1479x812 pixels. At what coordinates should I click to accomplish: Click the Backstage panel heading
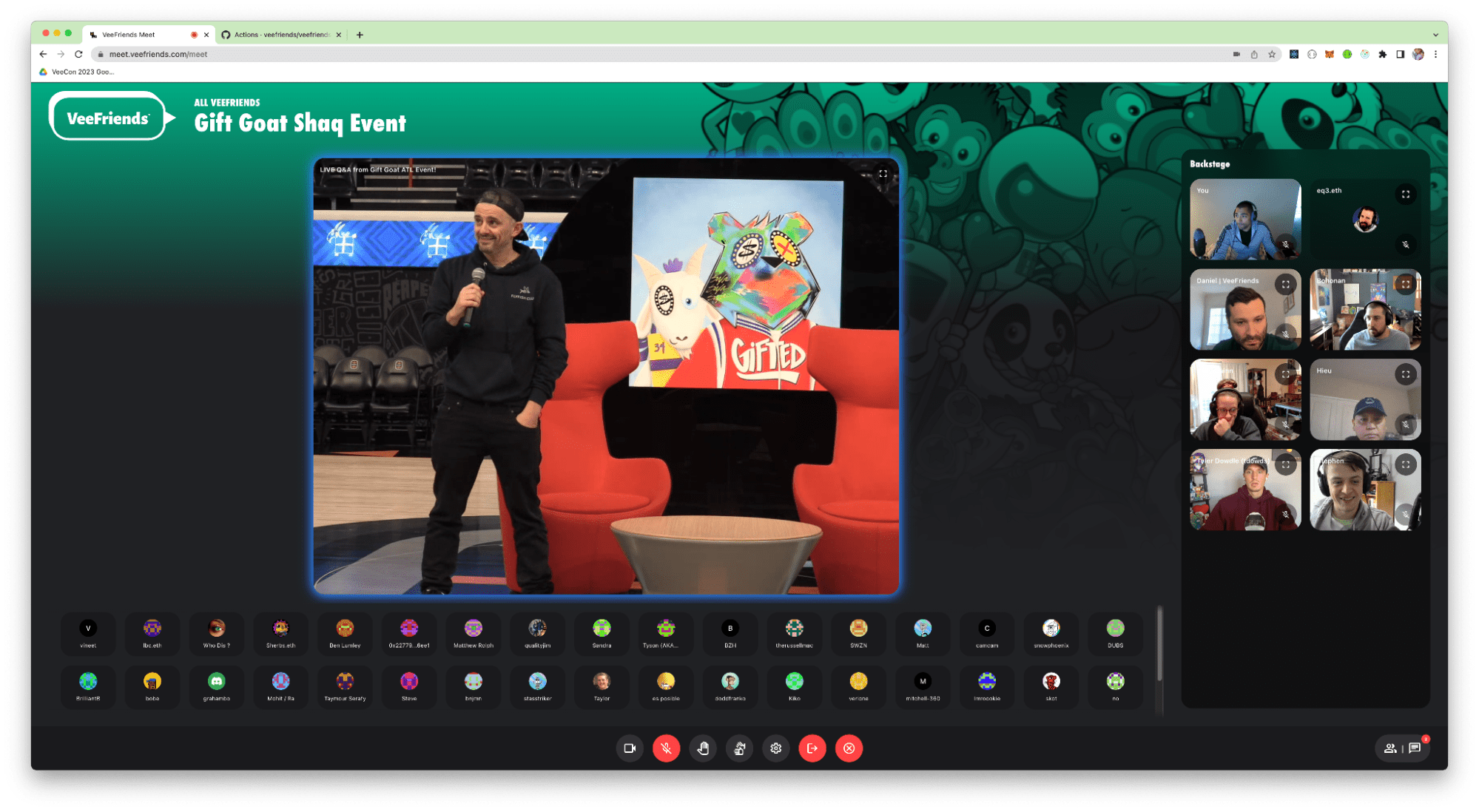click(x=1210, y=164)
